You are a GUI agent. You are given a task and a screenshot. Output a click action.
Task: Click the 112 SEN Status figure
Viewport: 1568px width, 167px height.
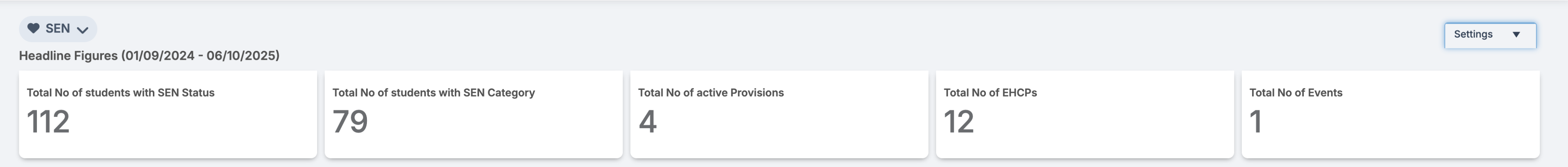coord(48,122)
